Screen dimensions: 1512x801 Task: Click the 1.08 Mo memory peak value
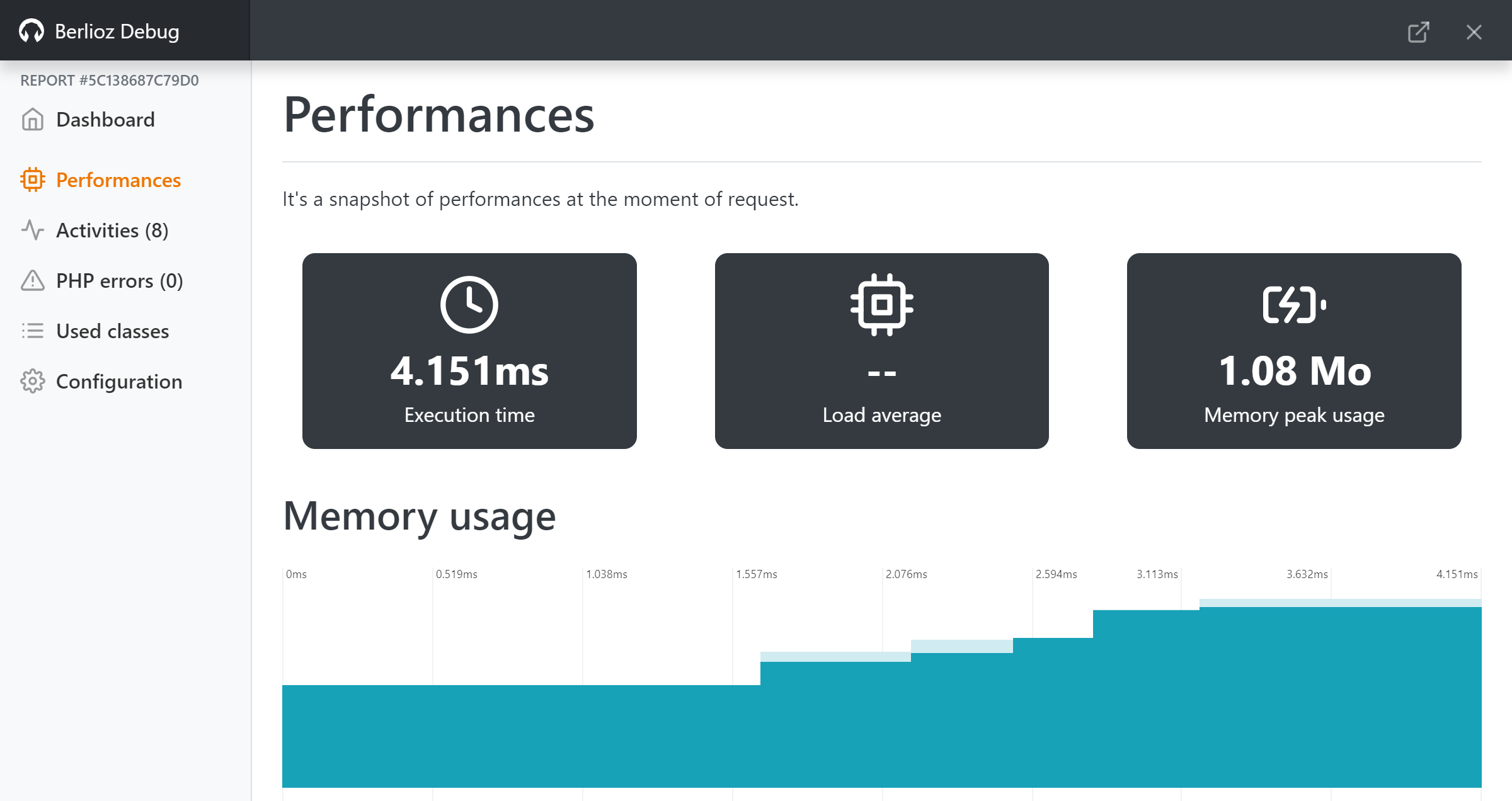(x=1294, y=371)
